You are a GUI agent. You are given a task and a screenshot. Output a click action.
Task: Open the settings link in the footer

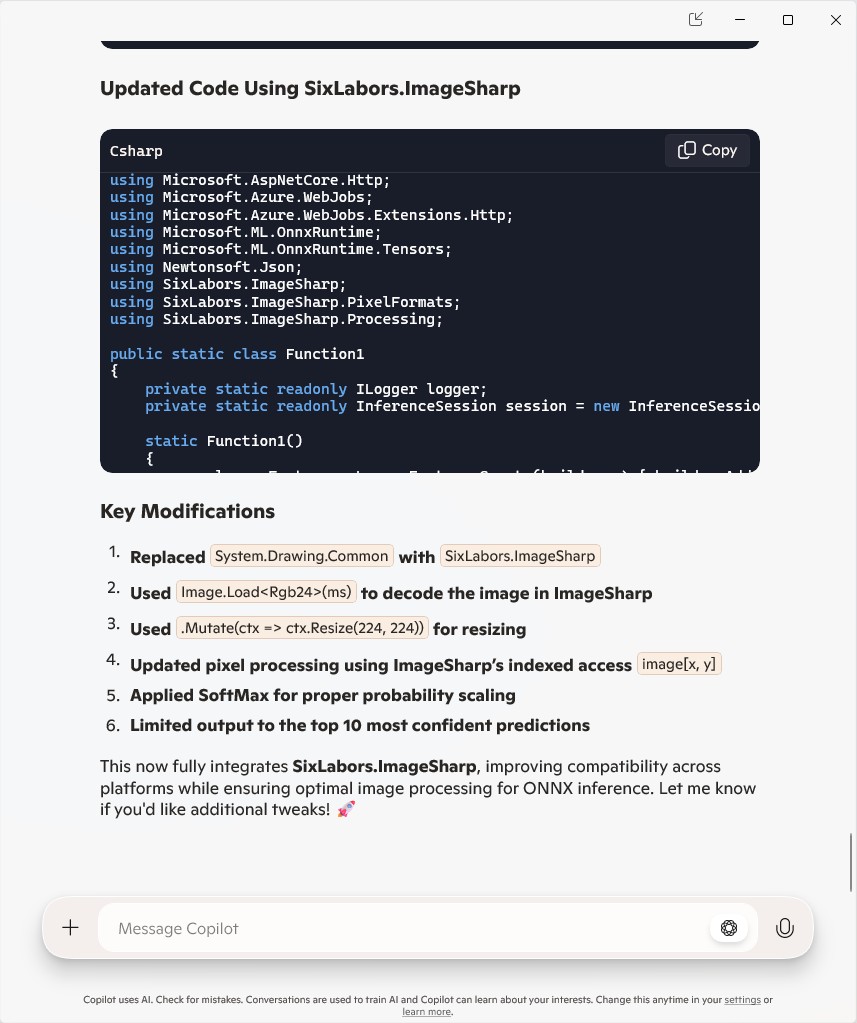742,1000
